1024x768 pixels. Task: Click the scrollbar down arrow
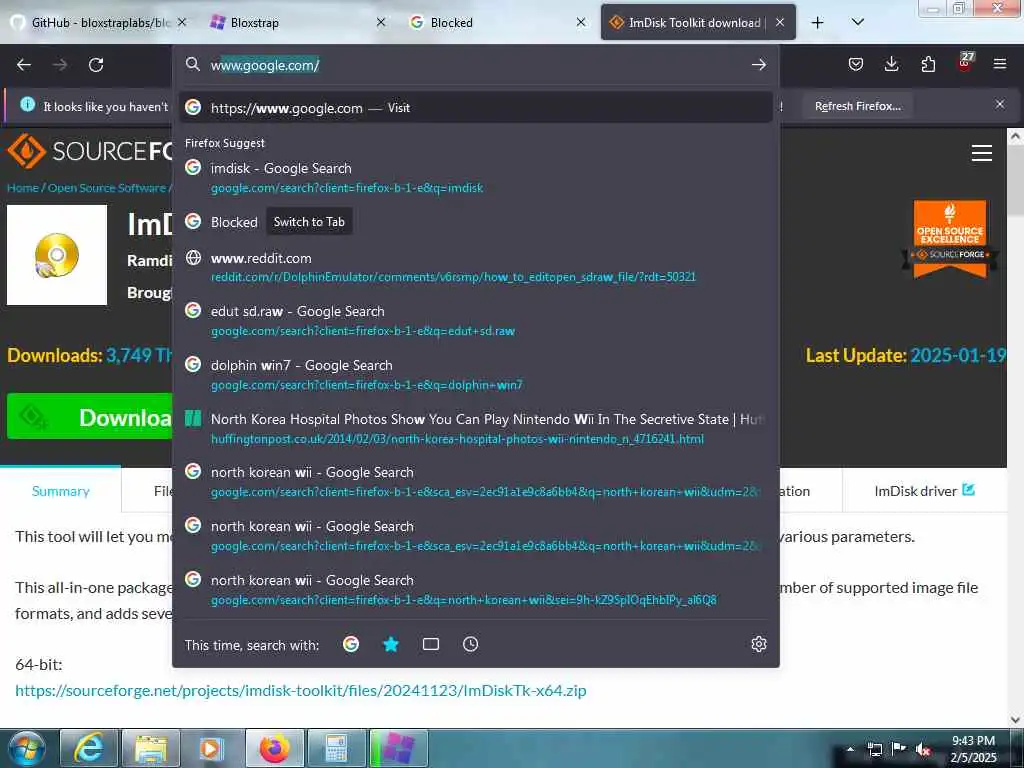(1015, 719)
